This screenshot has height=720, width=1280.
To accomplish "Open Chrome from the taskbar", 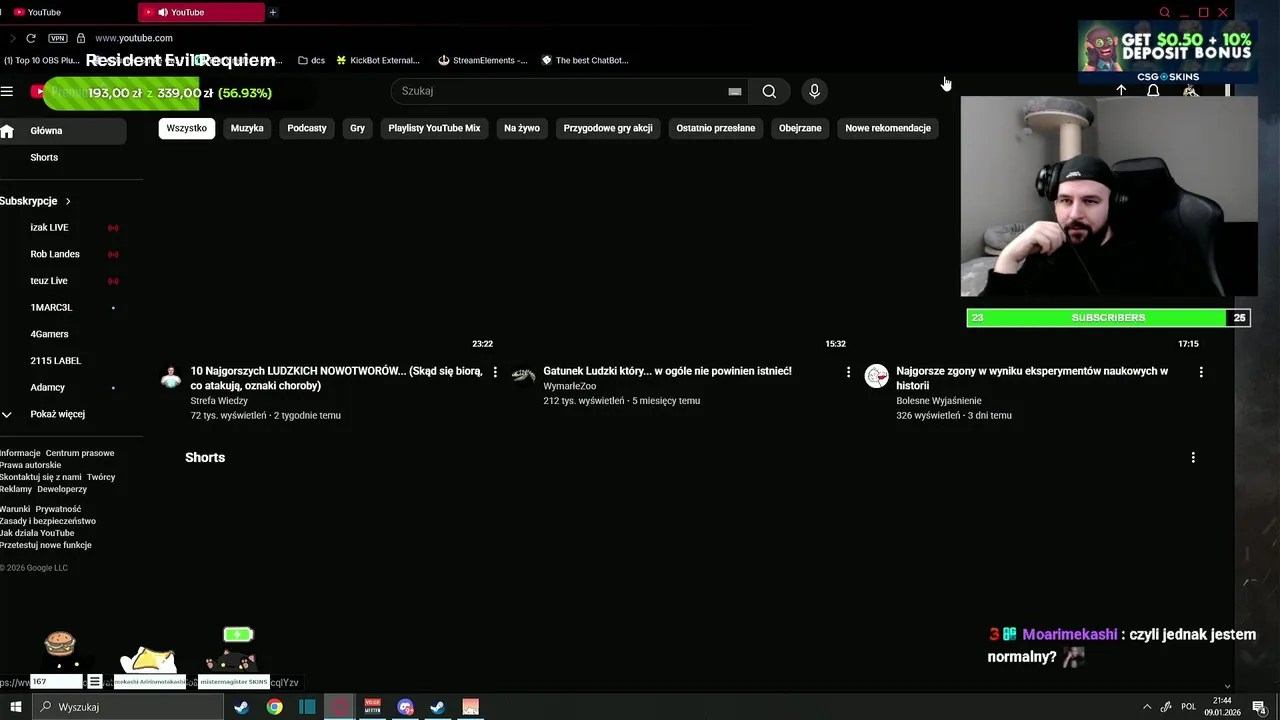I will (x=274, y=707).
